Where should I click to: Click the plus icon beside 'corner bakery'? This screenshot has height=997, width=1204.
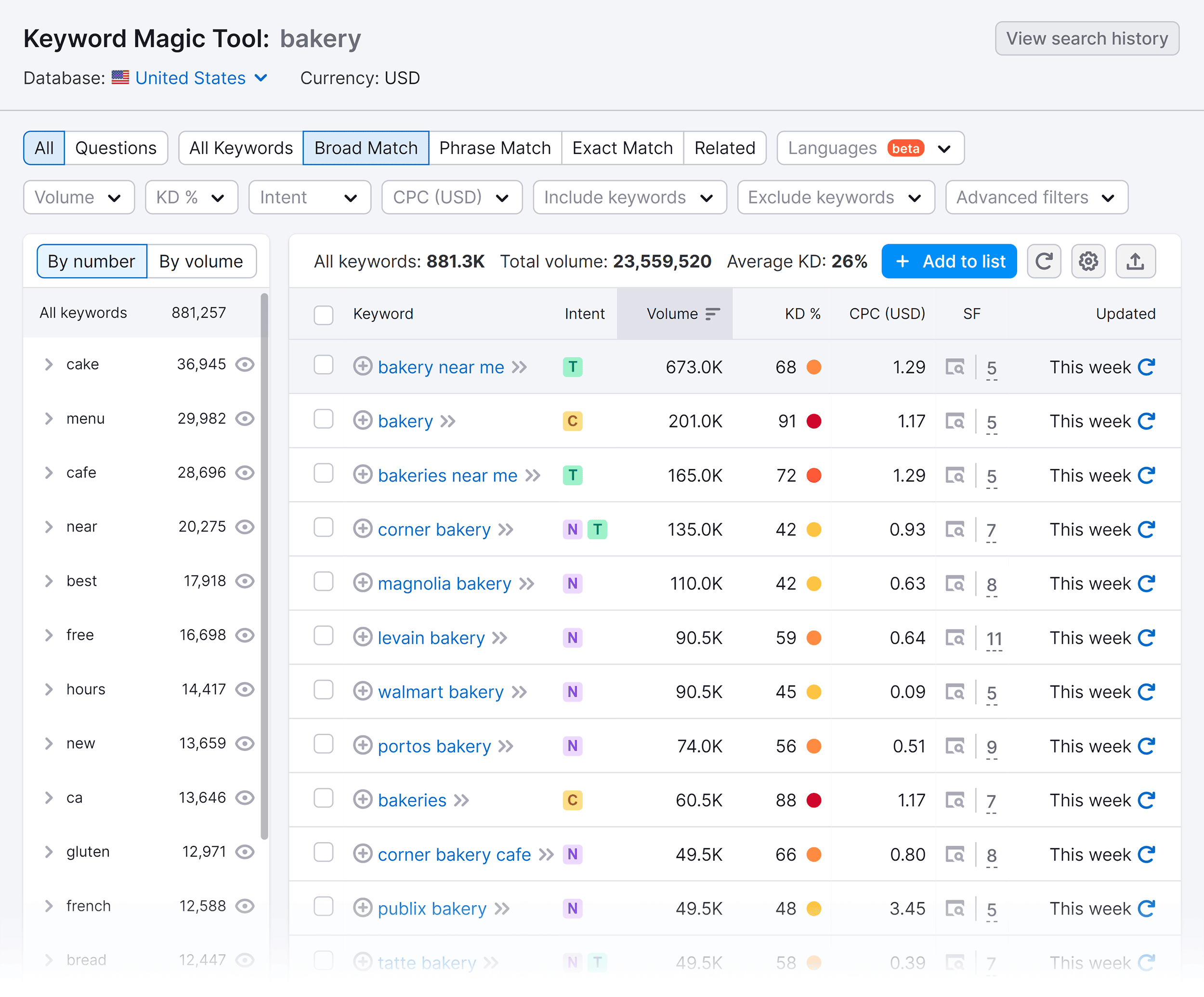(363, 530)
